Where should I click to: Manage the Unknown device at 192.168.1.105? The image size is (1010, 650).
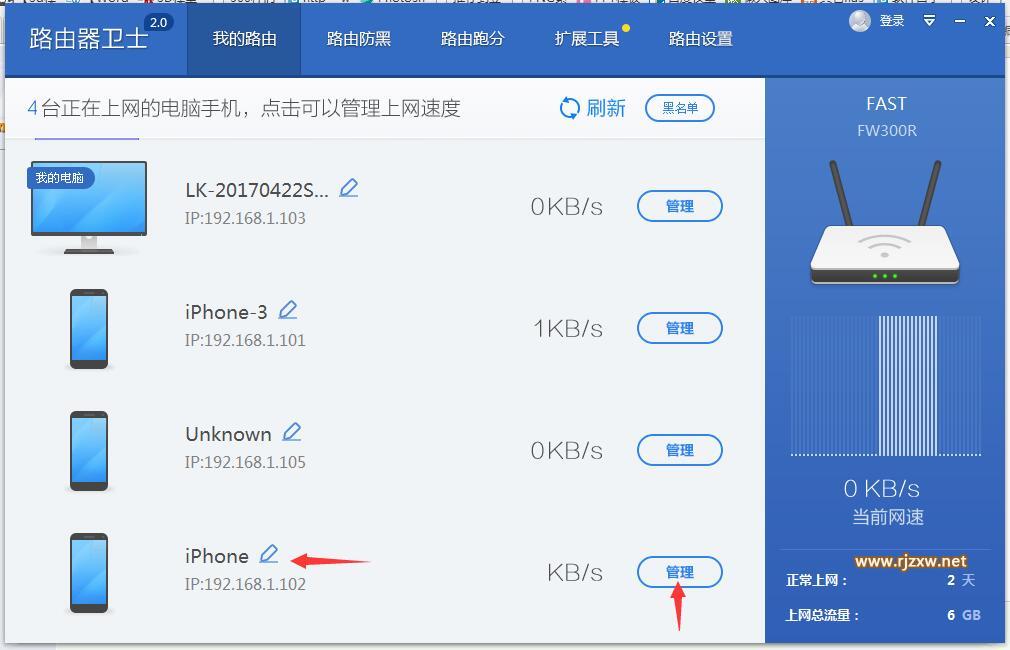tap(680, 450)
